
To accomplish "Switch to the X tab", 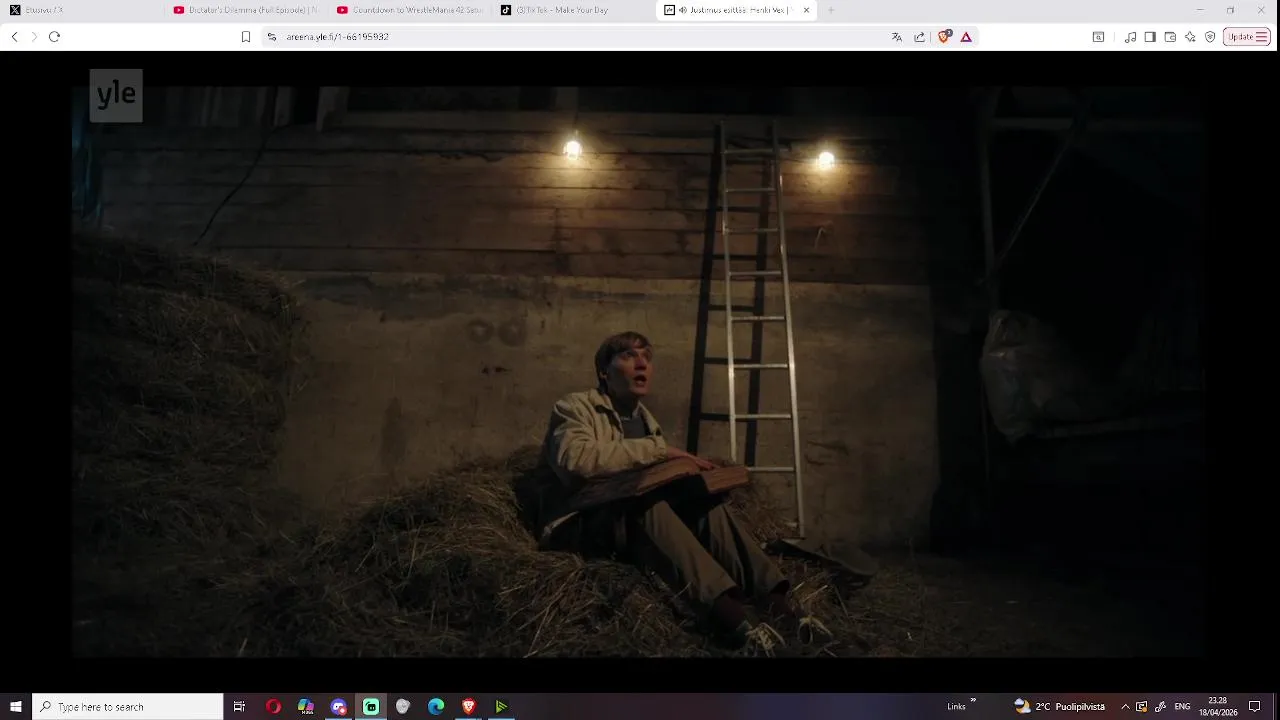I will pyautogui.click(x=80, y=10).
